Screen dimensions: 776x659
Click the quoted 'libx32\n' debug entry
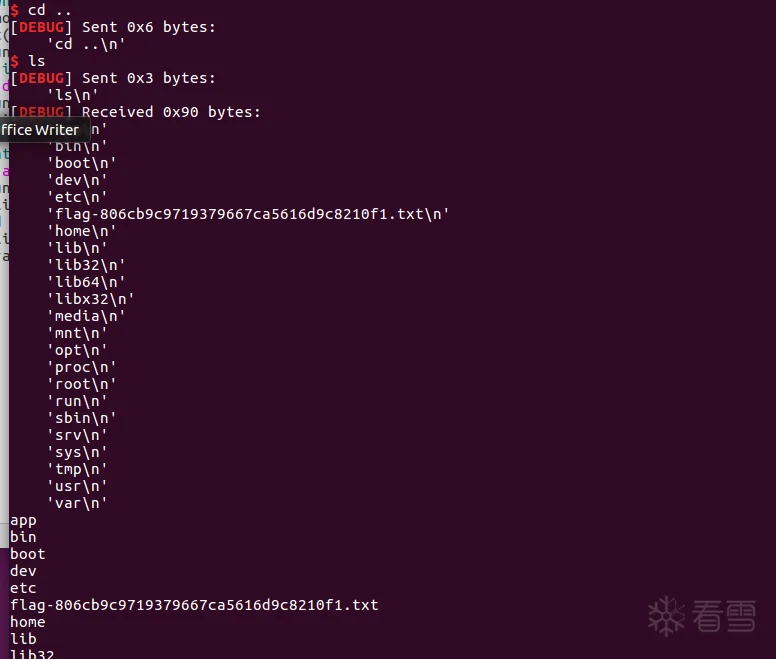[x=90, y=299]
